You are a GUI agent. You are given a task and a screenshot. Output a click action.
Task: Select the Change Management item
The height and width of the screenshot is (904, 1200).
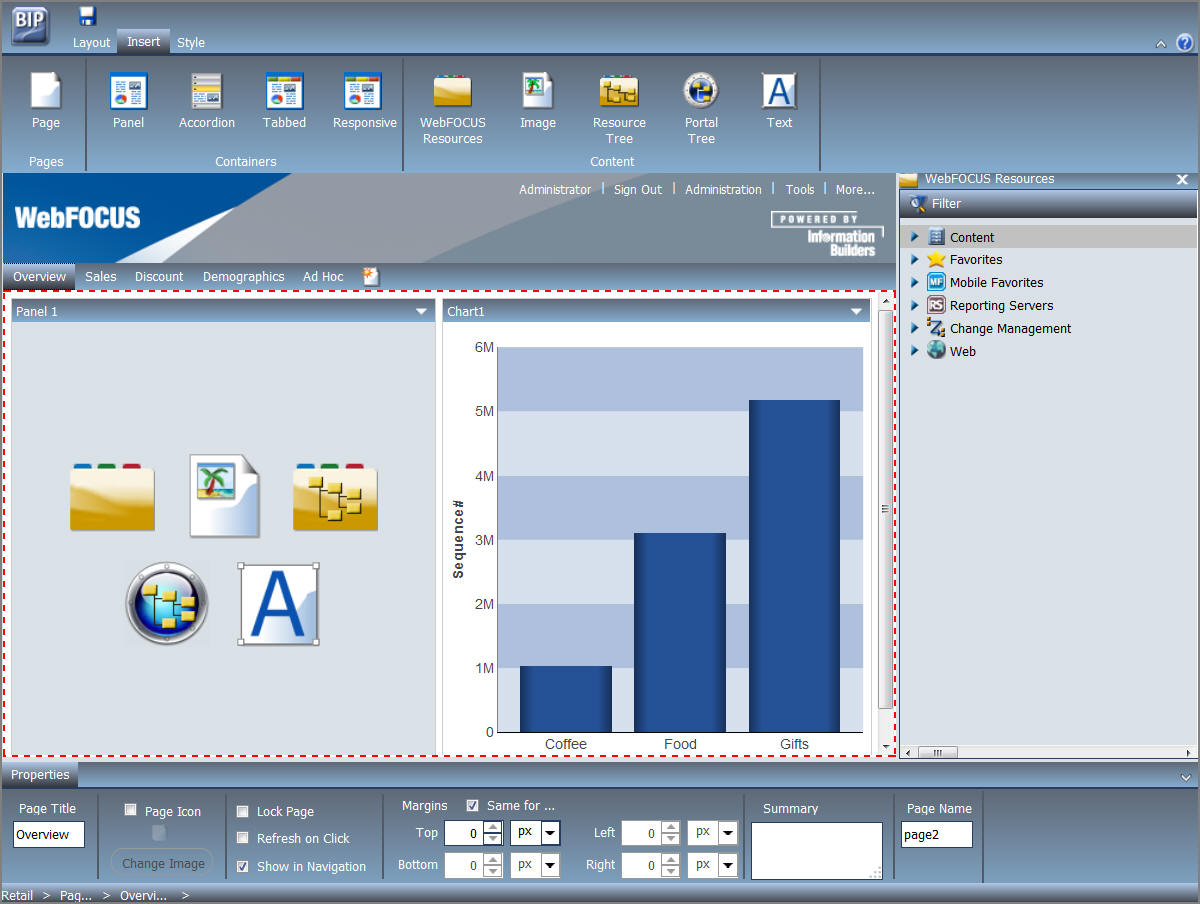(999, 328)
